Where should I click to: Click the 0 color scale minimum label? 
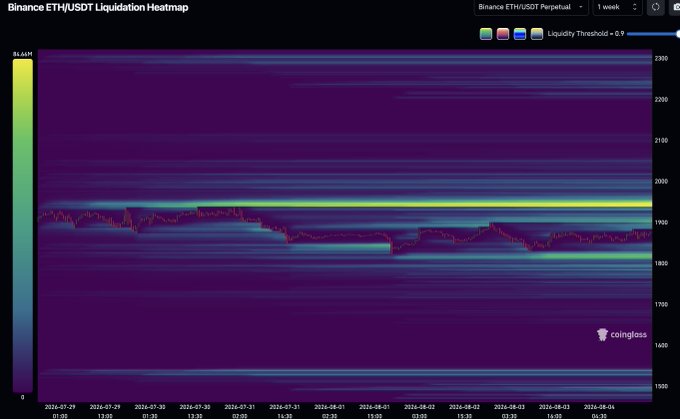pos(23,397)
